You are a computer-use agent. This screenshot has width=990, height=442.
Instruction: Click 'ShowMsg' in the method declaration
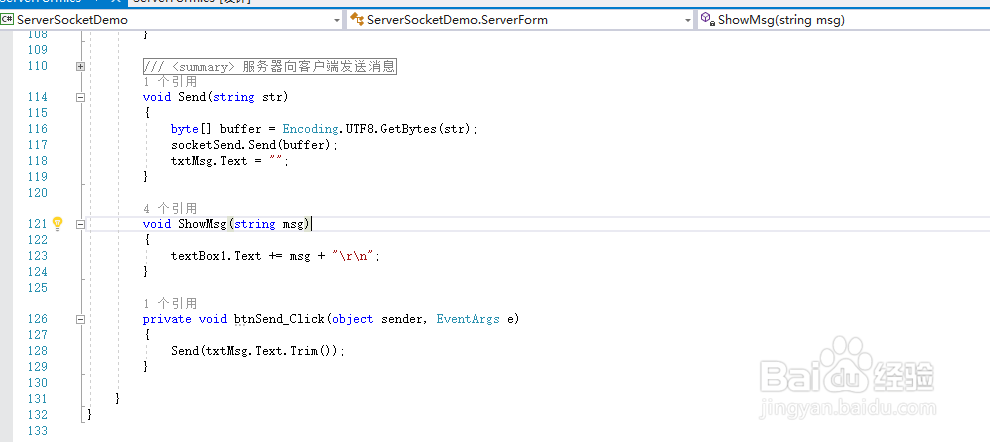(203, 224)
